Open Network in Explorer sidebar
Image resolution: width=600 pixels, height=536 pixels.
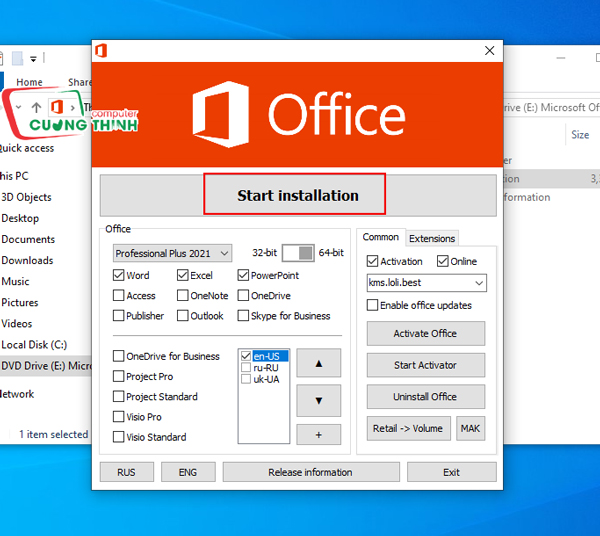pyautogui.click(x=17, y=394)
